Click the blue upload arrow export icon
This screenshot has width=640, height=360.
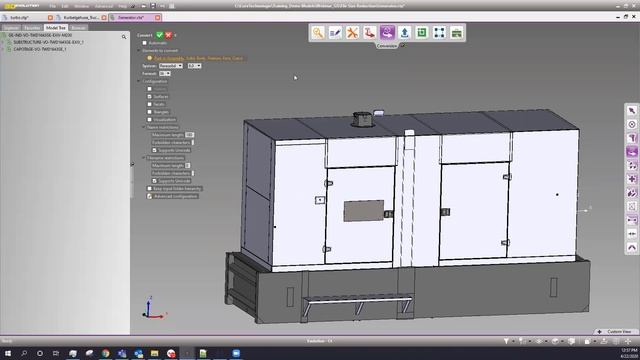tap(404, 33)
